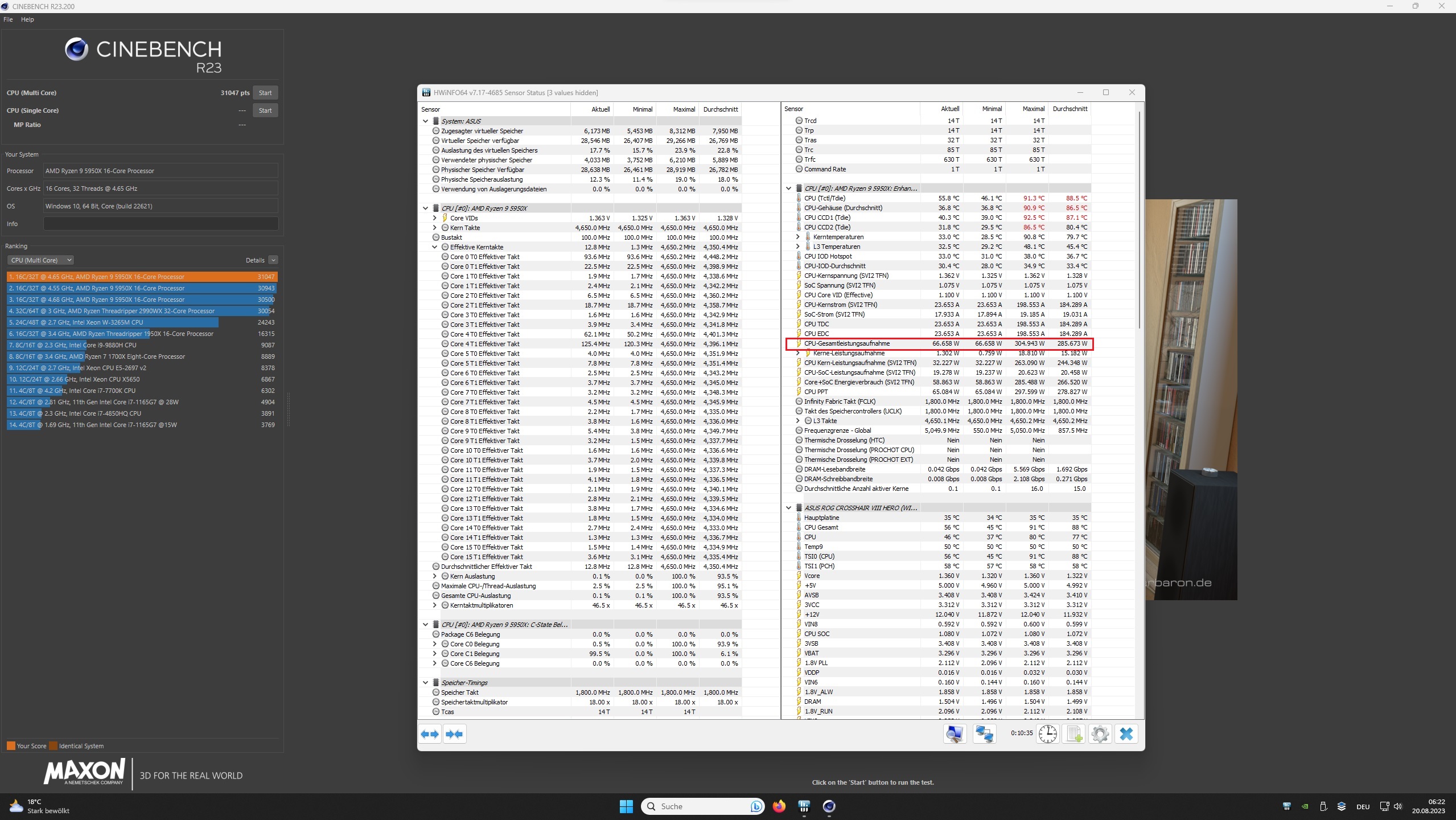1456x820 pixels.
Task: Open the Help menu in Cinebench
Action: click(x=27, y=19)
